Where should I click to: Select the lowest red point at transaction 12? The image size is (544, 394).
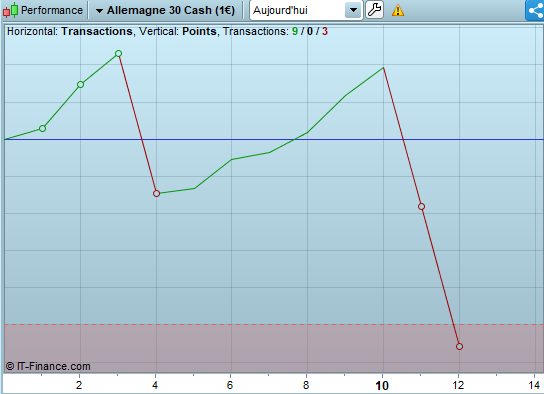pyautogui.click(x=459, y=346)
